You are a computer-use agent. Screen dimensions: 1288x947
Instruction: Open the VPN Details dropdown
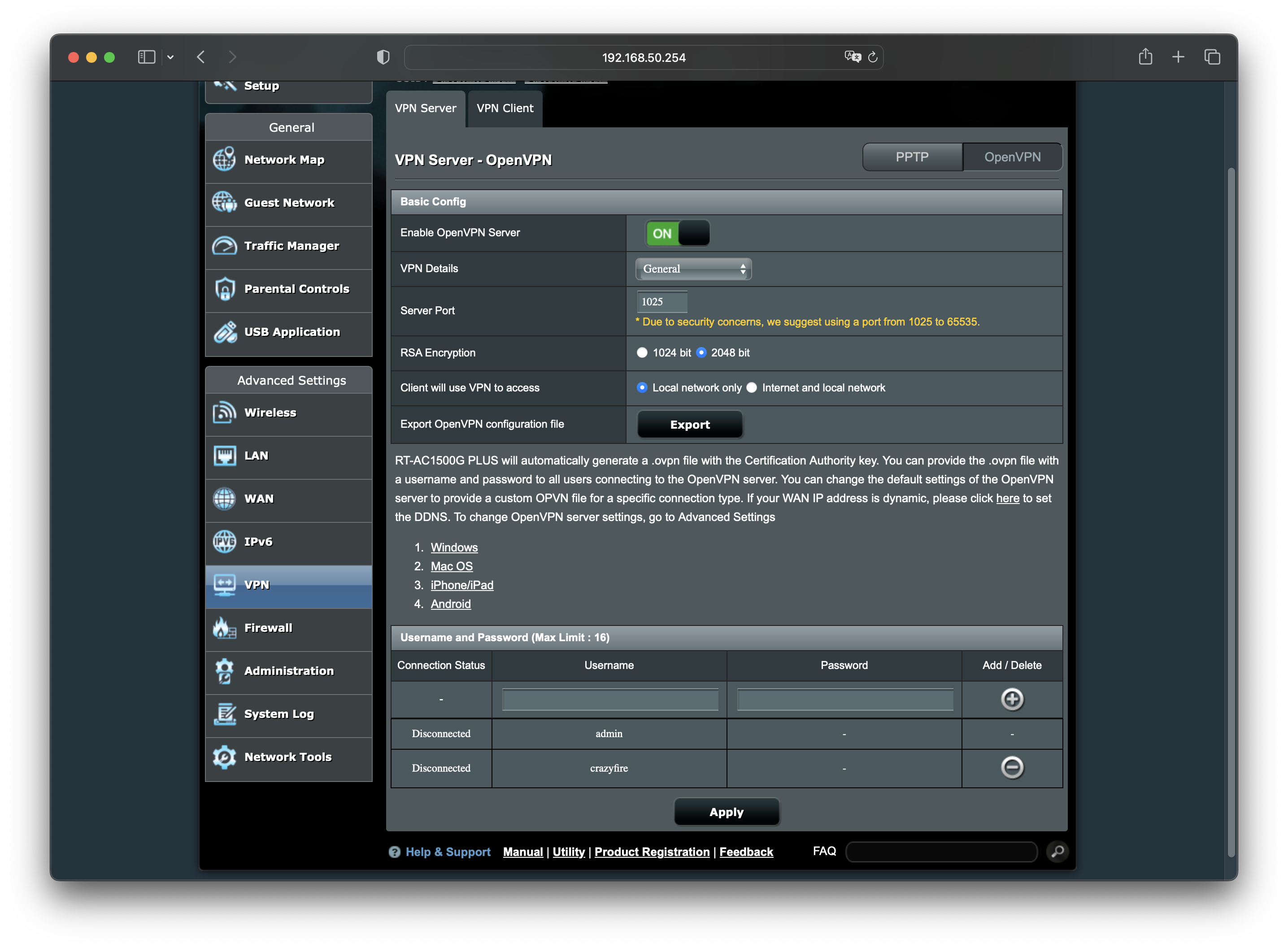[x=693, y=269]
